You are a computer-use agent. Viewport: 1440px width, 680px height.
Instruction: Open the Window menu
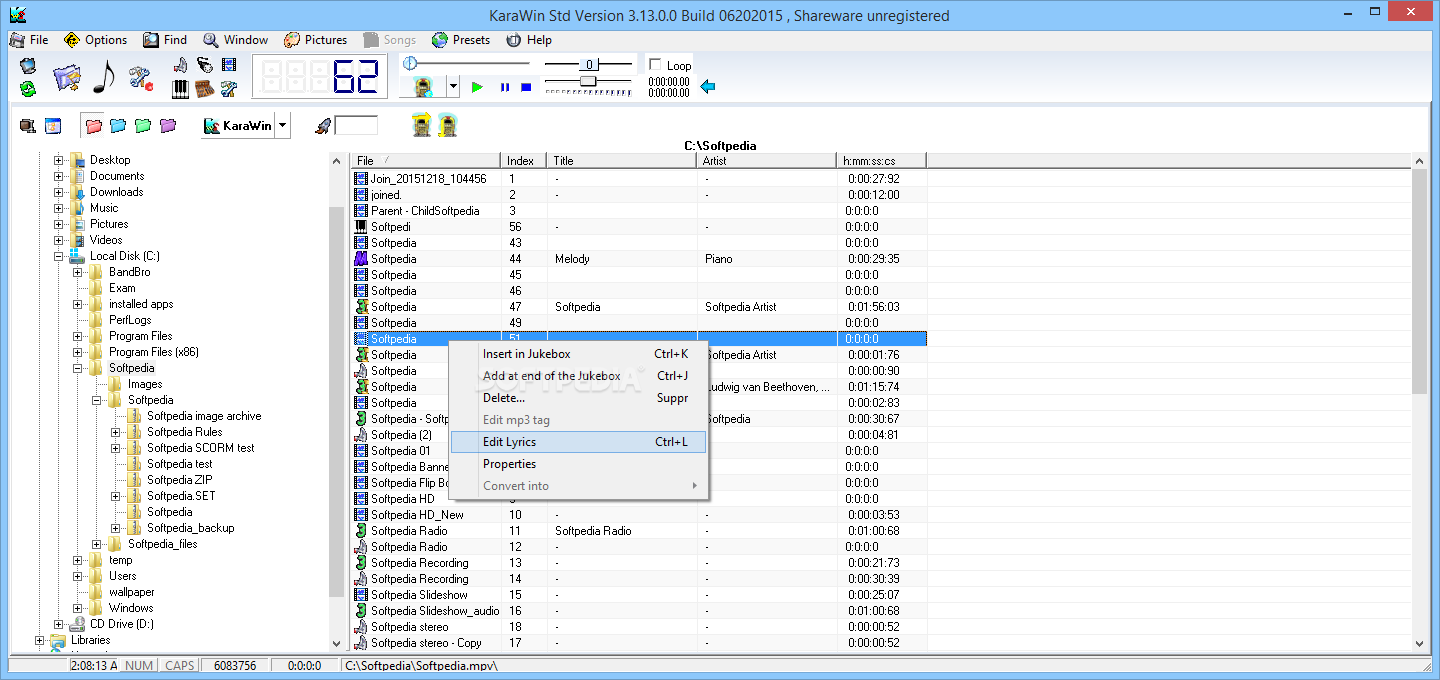(236, 40)
